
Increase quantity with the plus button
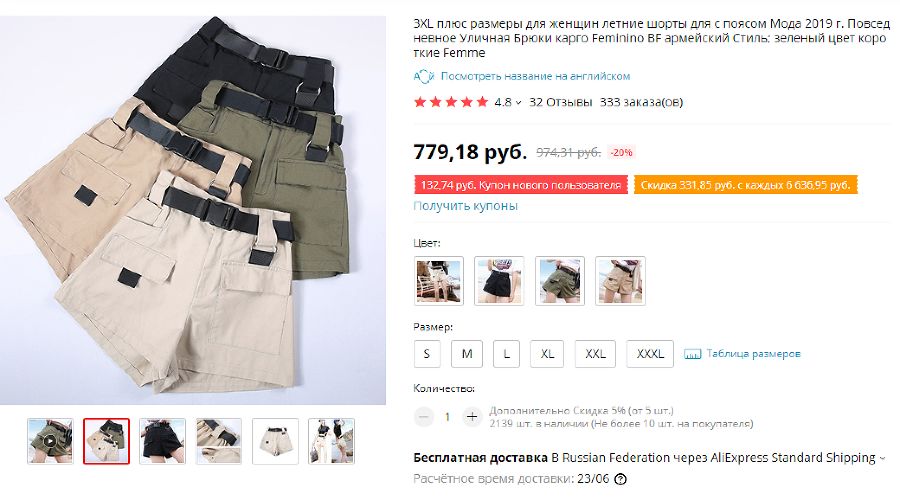click(x=472, y=417)
